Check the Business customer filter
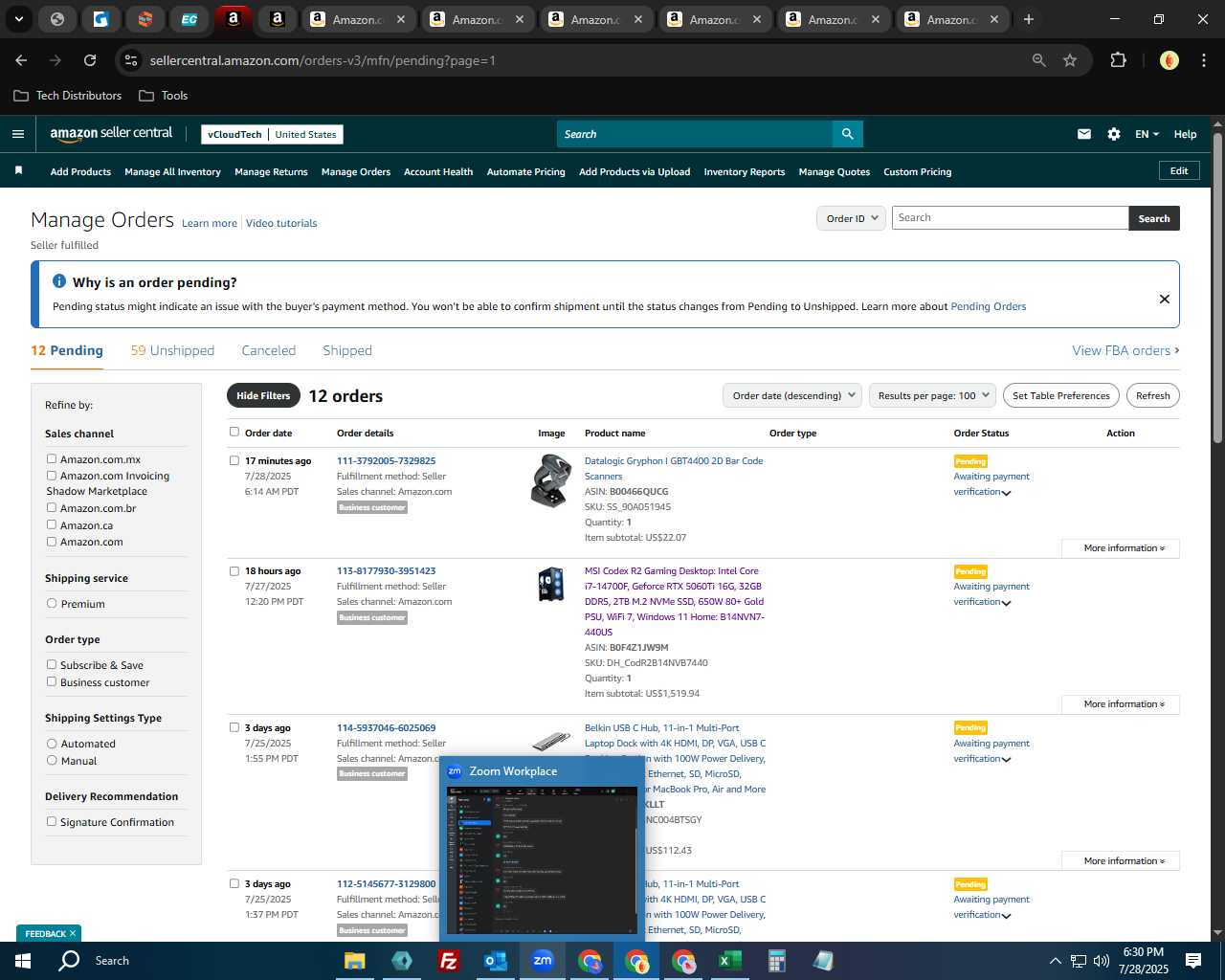This screenshot has height=980, width=1225. [52, 681]
